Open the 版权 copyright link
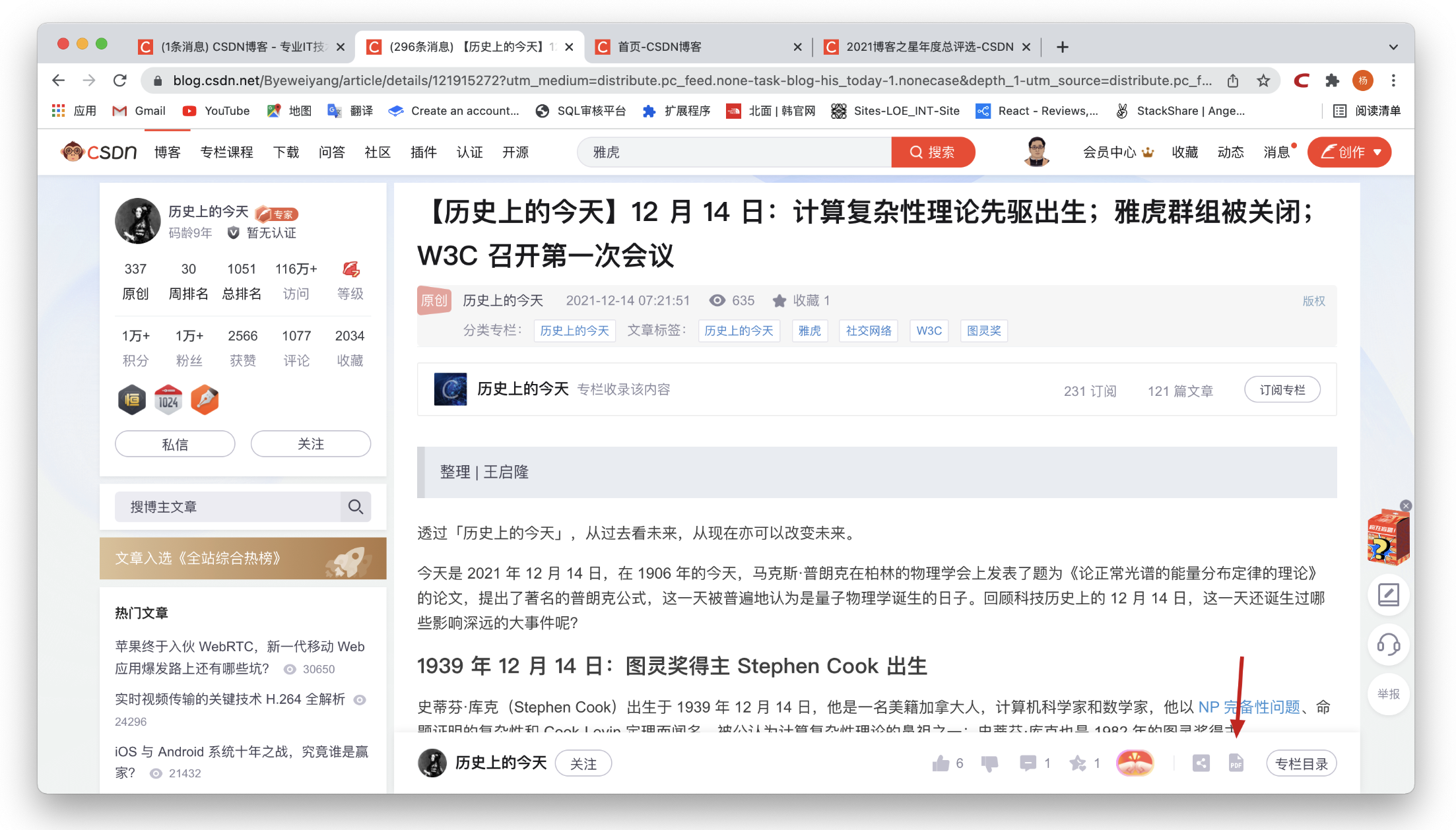The image size is (1456, 830). [1313, 301]
